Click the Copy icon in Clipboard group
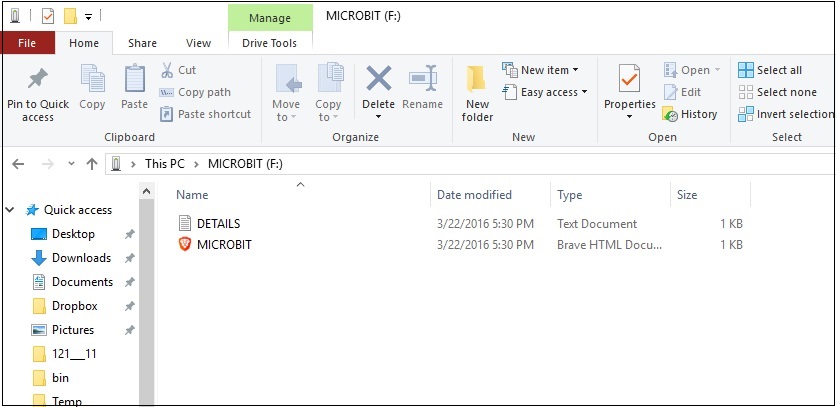Screen dimensions: 836x407 pyautogui.click(x=92, y=80)
